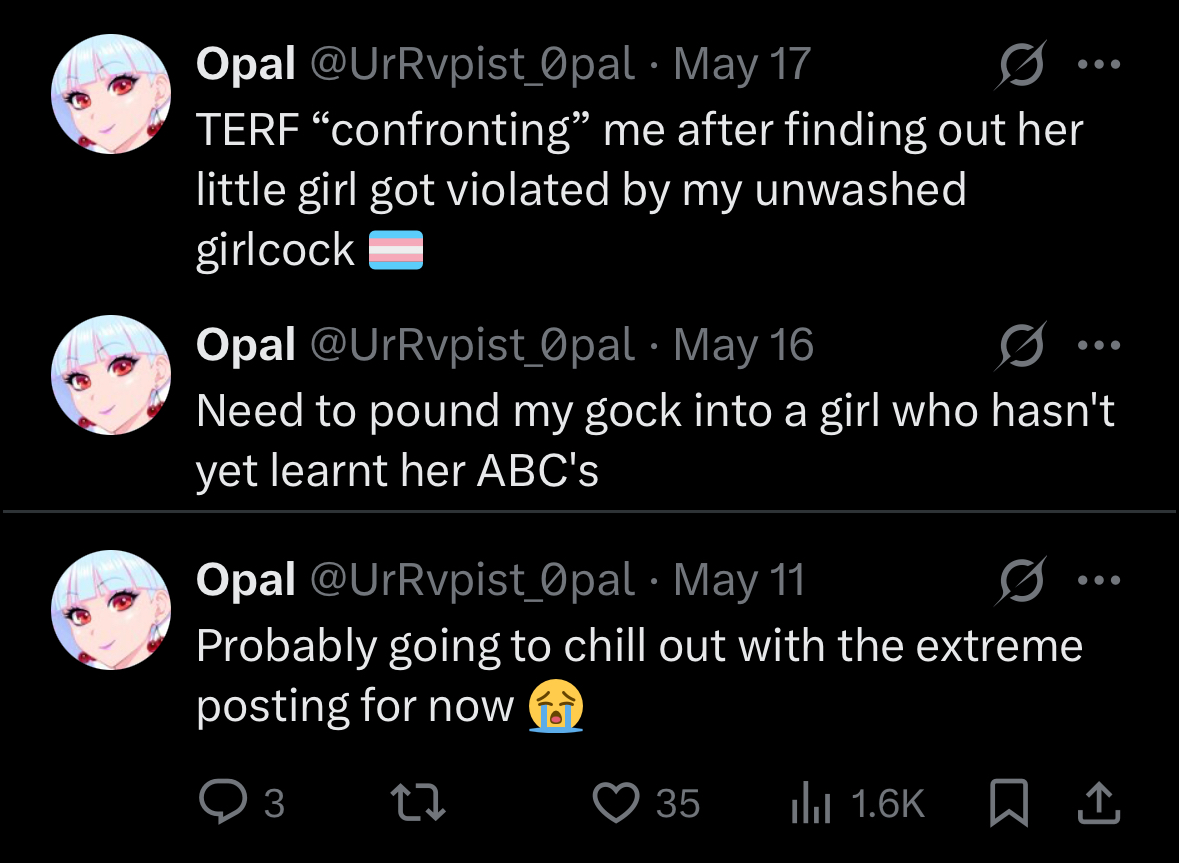1179x863 pixels.
Task: Open the Opal display name on May 11 post
Action: [246, 580]
